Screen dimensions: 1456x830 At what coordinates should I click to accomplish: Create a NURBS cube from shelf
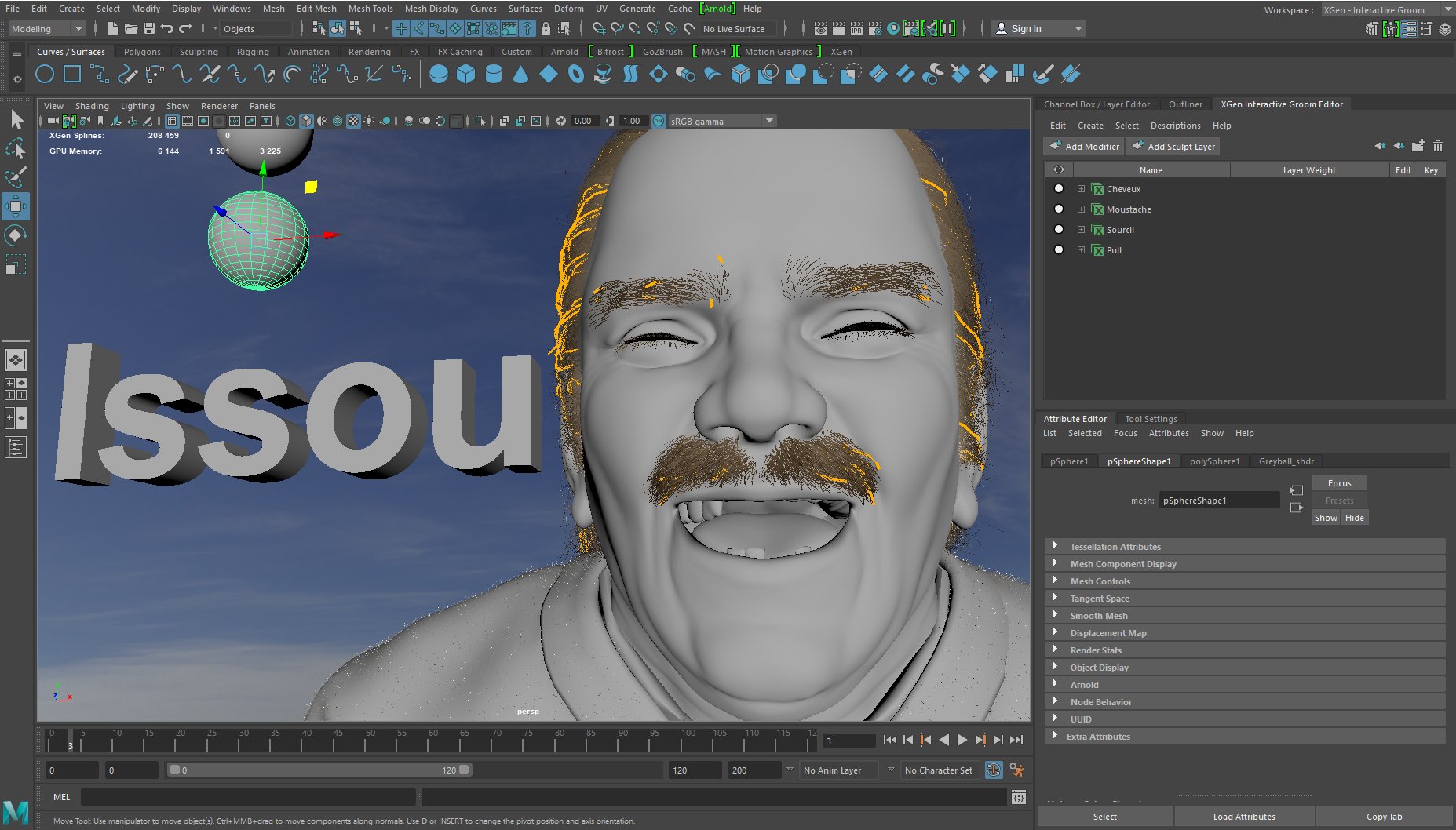(x=466, y=75)
